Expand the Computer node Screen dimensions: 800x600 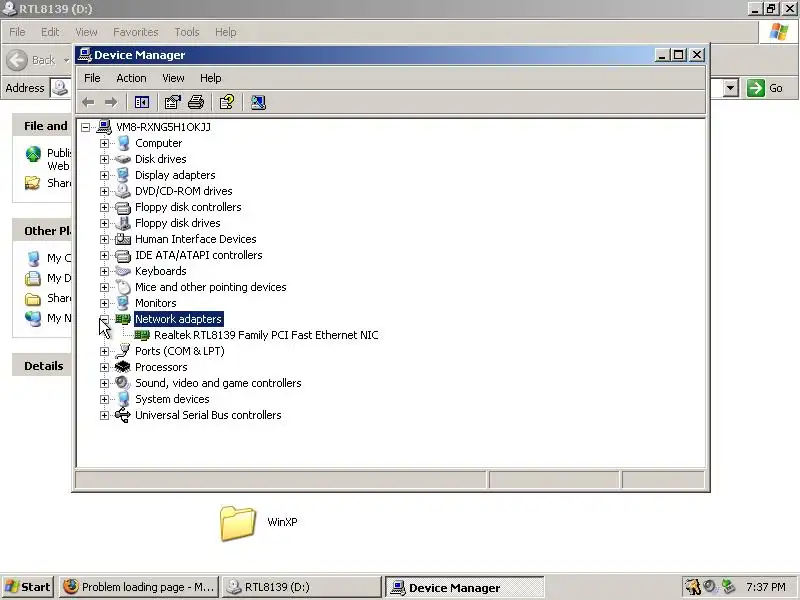pos(104,143)
